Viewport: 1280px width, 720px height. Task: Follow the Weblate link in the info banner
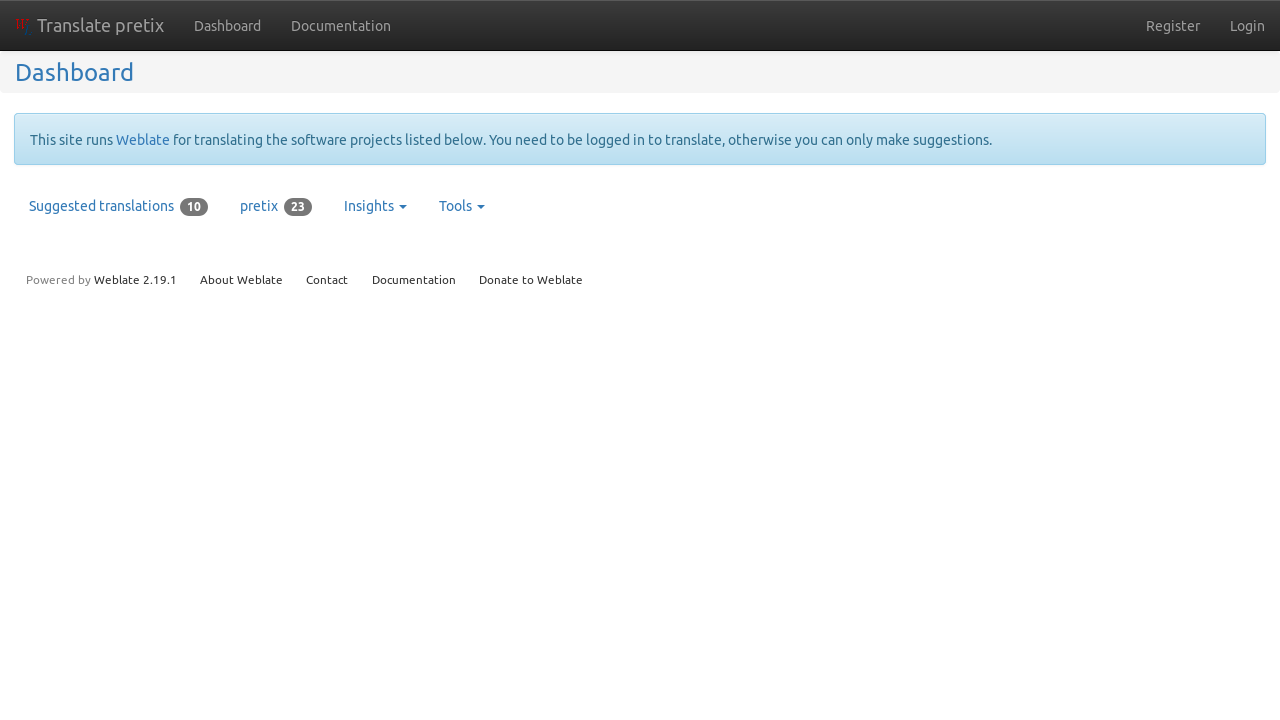(x=142, y=140)
